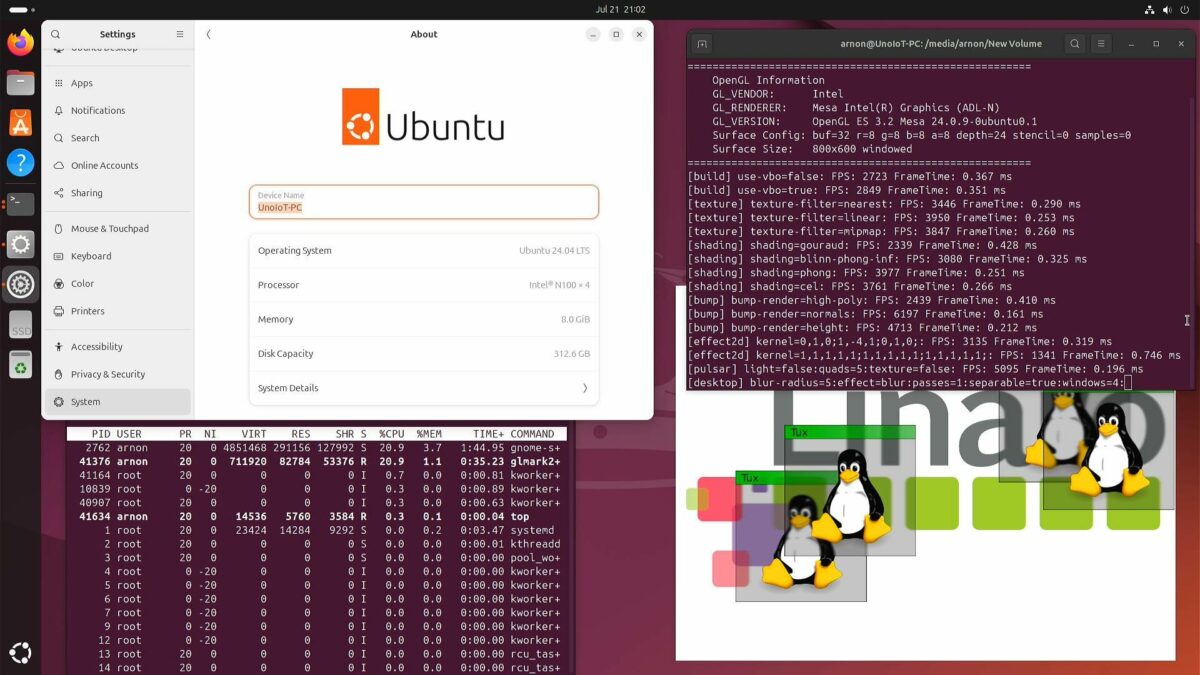Open Color settings panel
The image size is (1200, 675).
[82, 284]
